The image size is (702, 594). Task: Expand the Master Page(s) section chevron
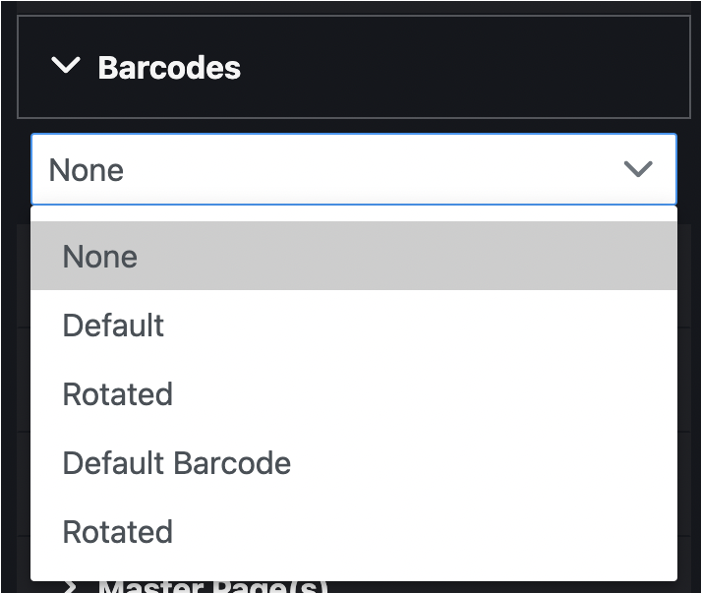pyautogui.click(x=68, y=587)
